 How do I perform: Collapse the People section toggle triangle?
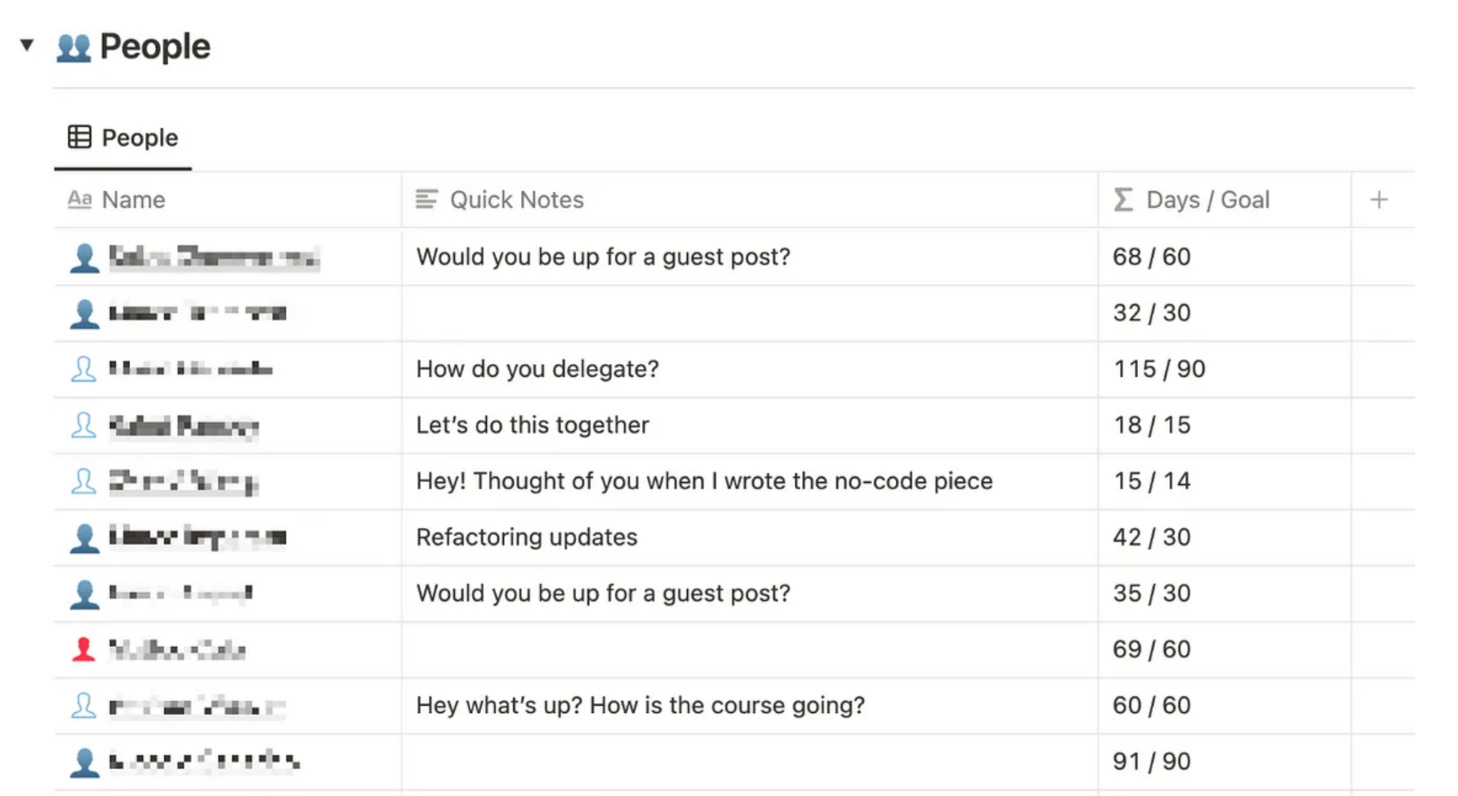tap(27, 45)
